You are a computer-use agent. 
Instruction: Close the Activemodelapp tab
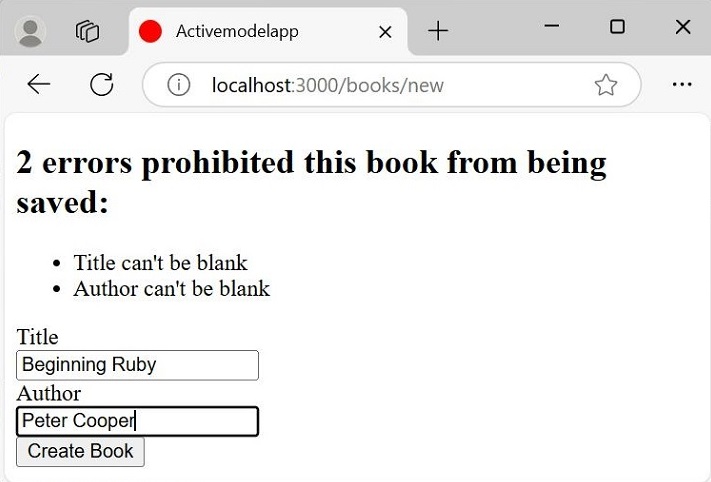click(x=385, y=32)
